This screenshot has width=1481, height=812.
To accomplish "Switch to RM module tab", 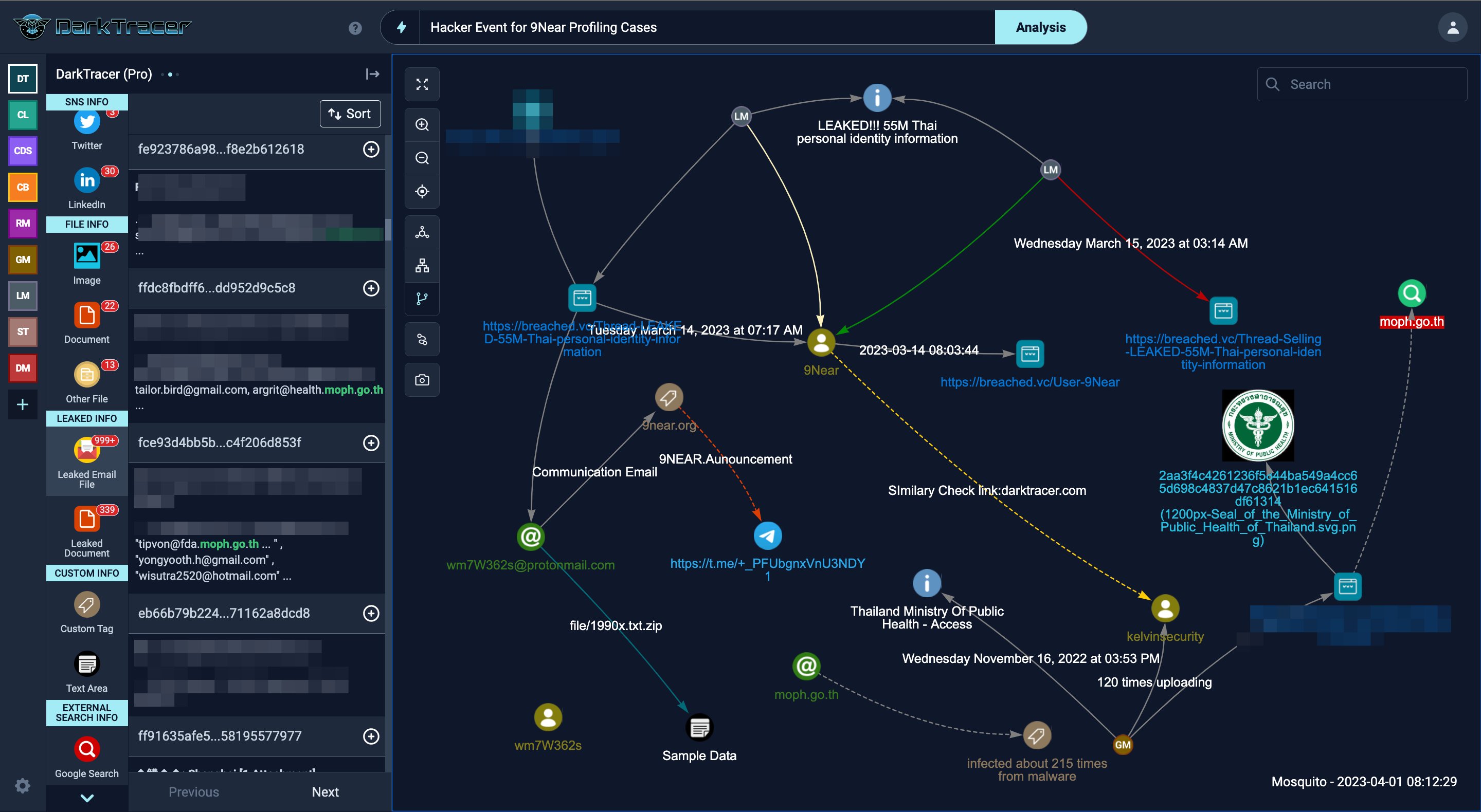I will click(x=23, y=224).
